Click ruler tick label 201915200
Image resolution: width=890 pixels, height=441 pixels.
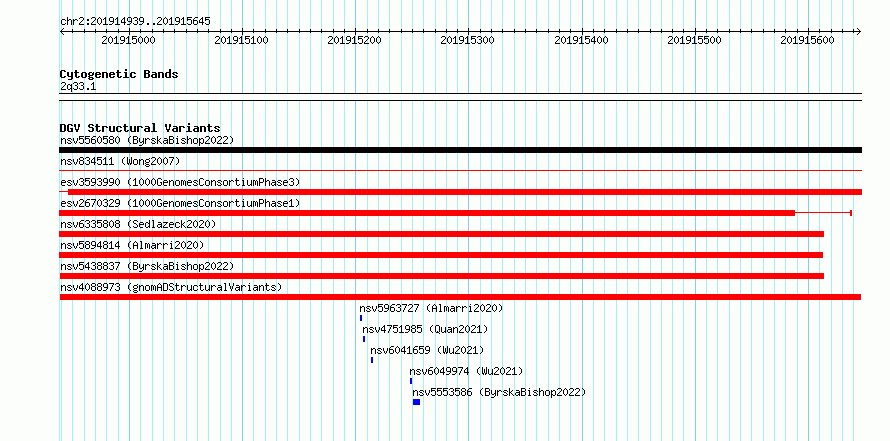point(355,40)
